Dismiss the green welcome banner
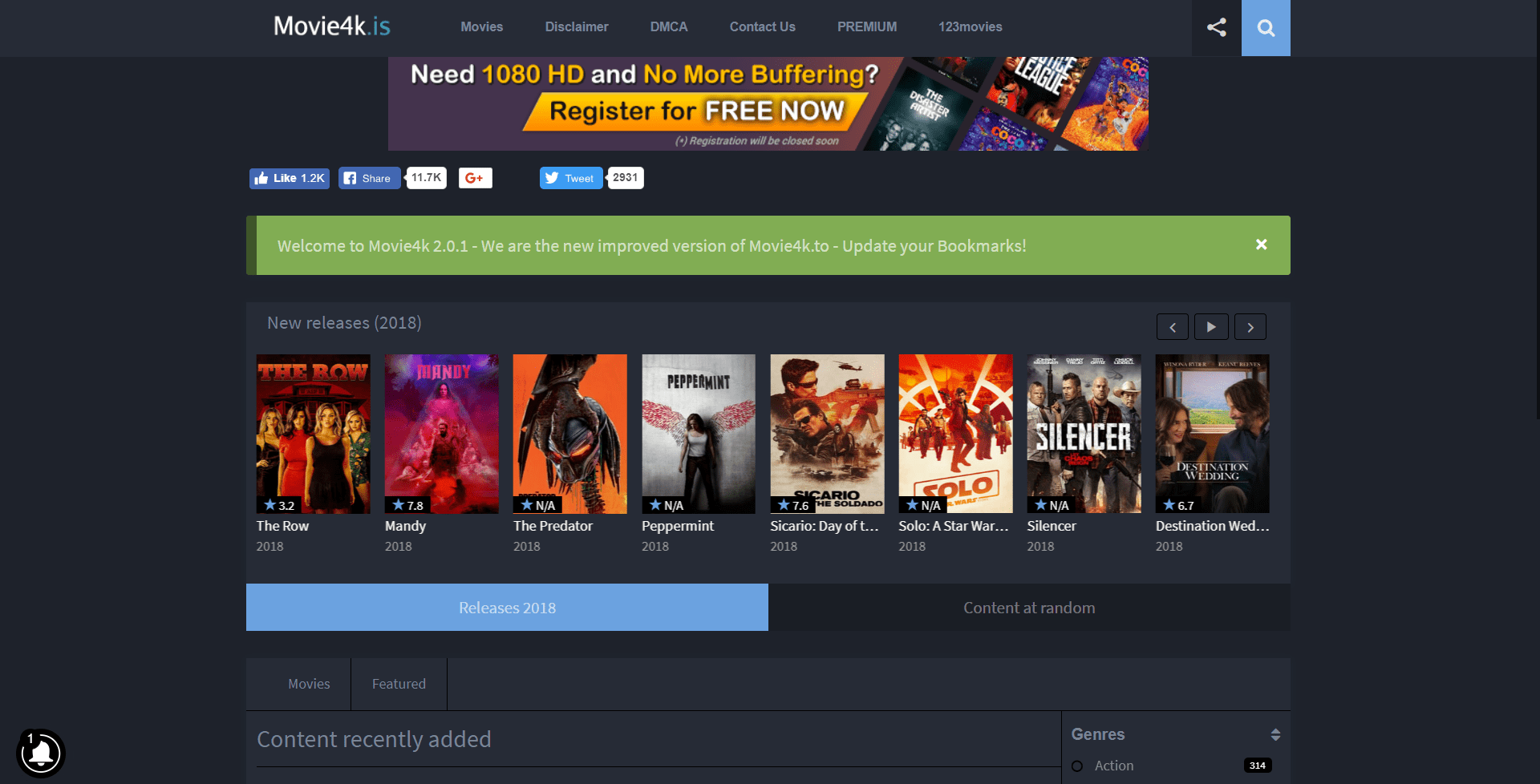 tap(1261, 244)
